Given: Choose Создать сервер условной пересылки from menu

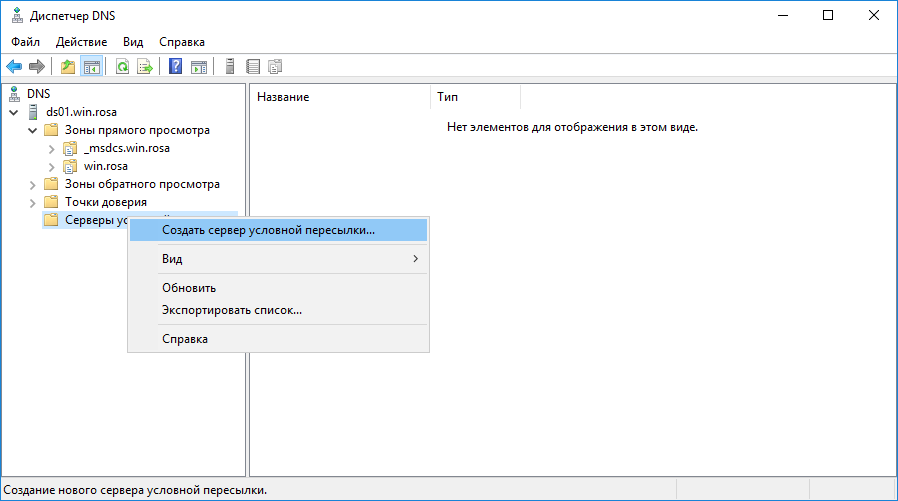Looking at the screenshot, I should click(x=268, y=230).
